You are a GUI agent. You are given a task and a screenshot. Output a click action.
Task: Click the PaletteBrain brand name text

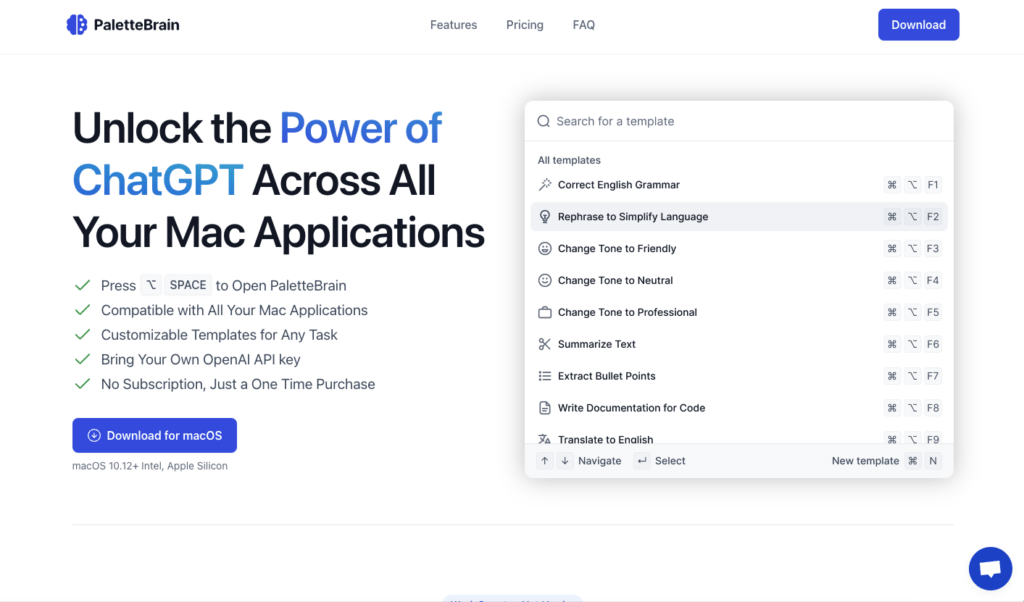click(136, 25)
